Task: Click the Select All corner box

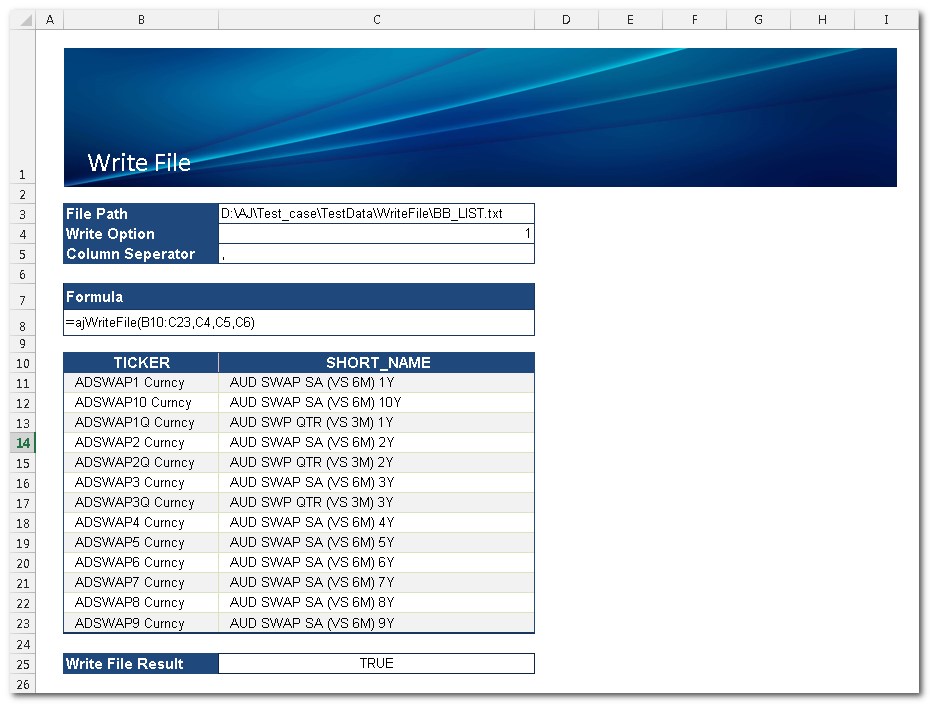Action: point(23,19)
